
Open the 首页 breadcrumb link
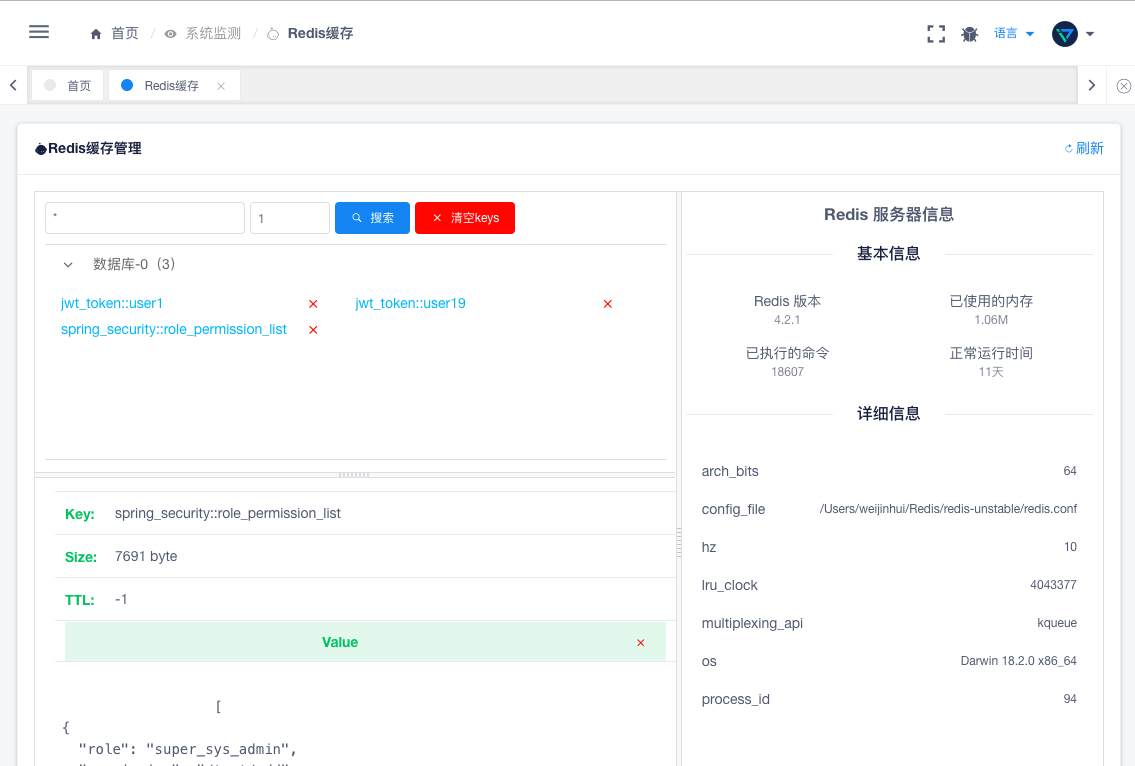coord(125,33)
